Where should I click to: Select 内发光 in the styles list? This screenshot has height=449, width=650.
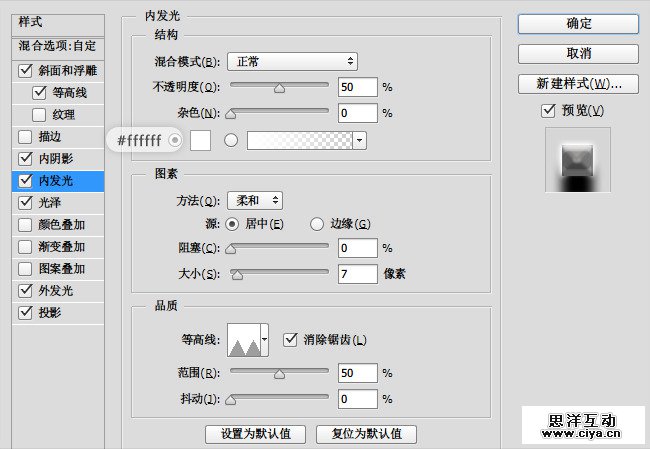tap(55, 180)
